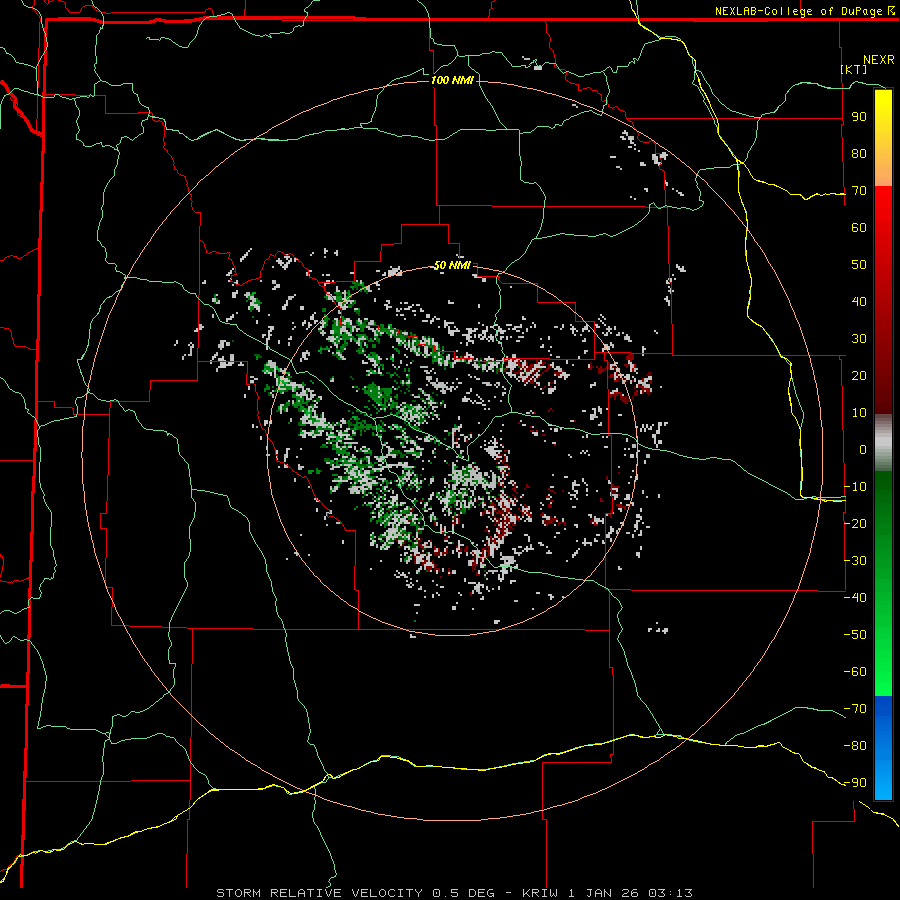Click the 90 value on velocity scale
This screenshot has height=900, width=900.
point(859,117)
